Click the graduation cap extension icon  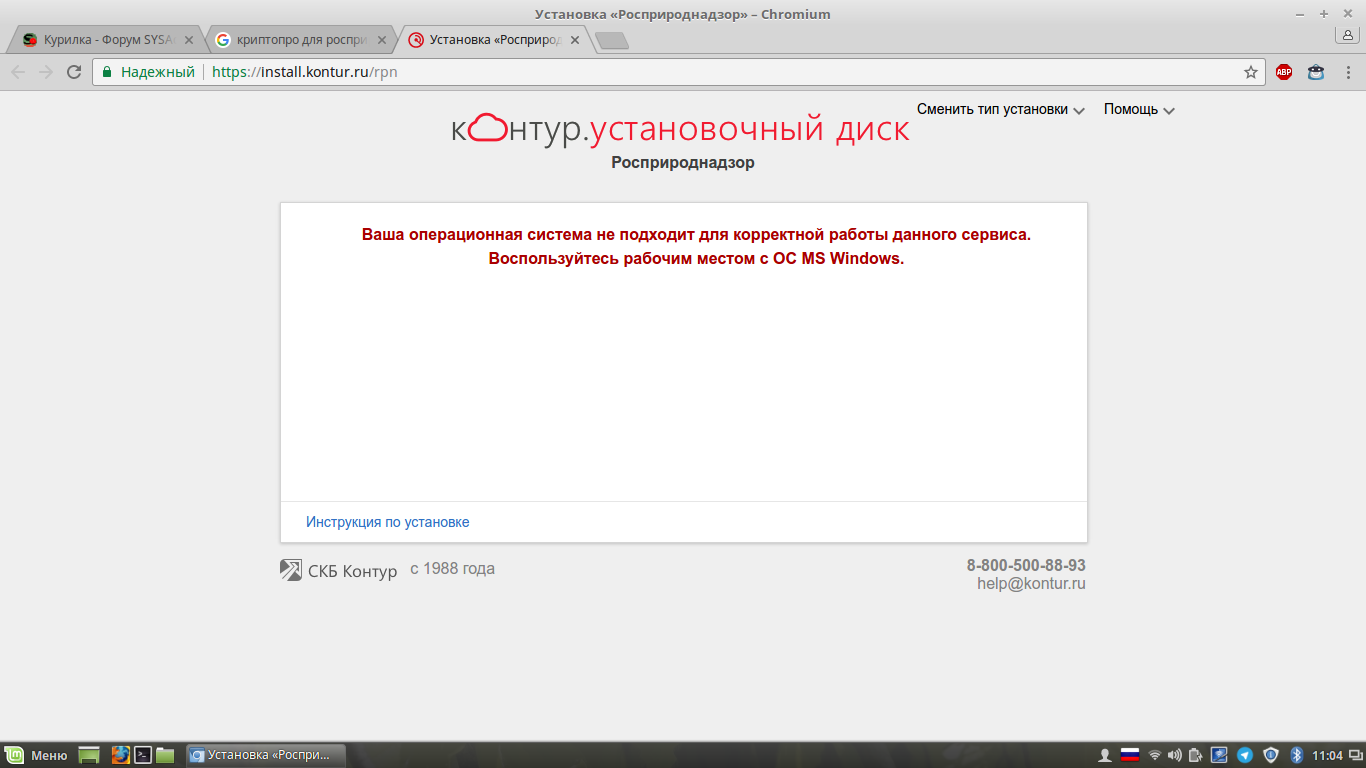tap(1316, 72)
